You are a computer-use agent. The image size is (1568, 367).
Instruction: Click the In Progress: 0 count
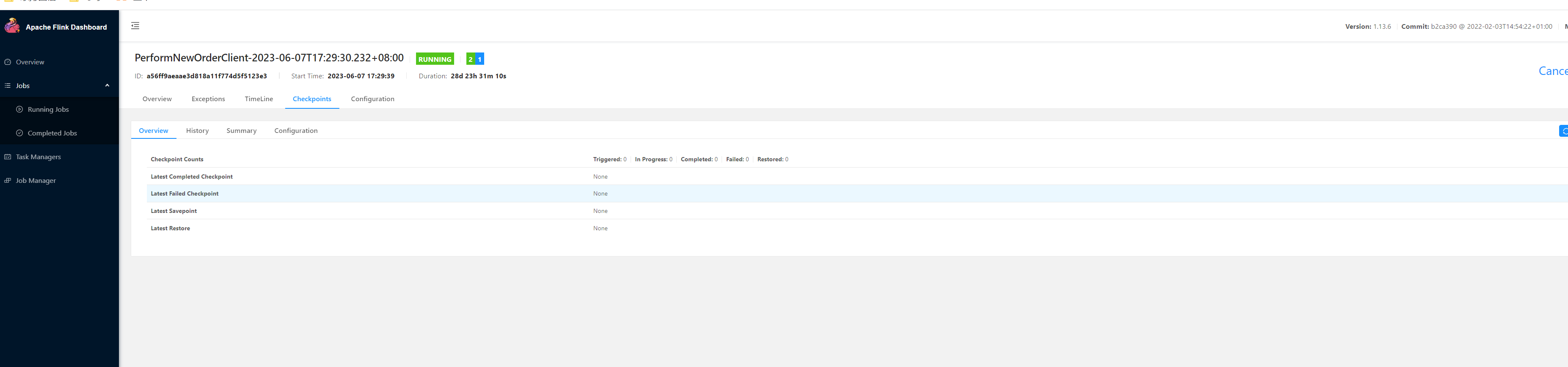[x=654, y=160]
